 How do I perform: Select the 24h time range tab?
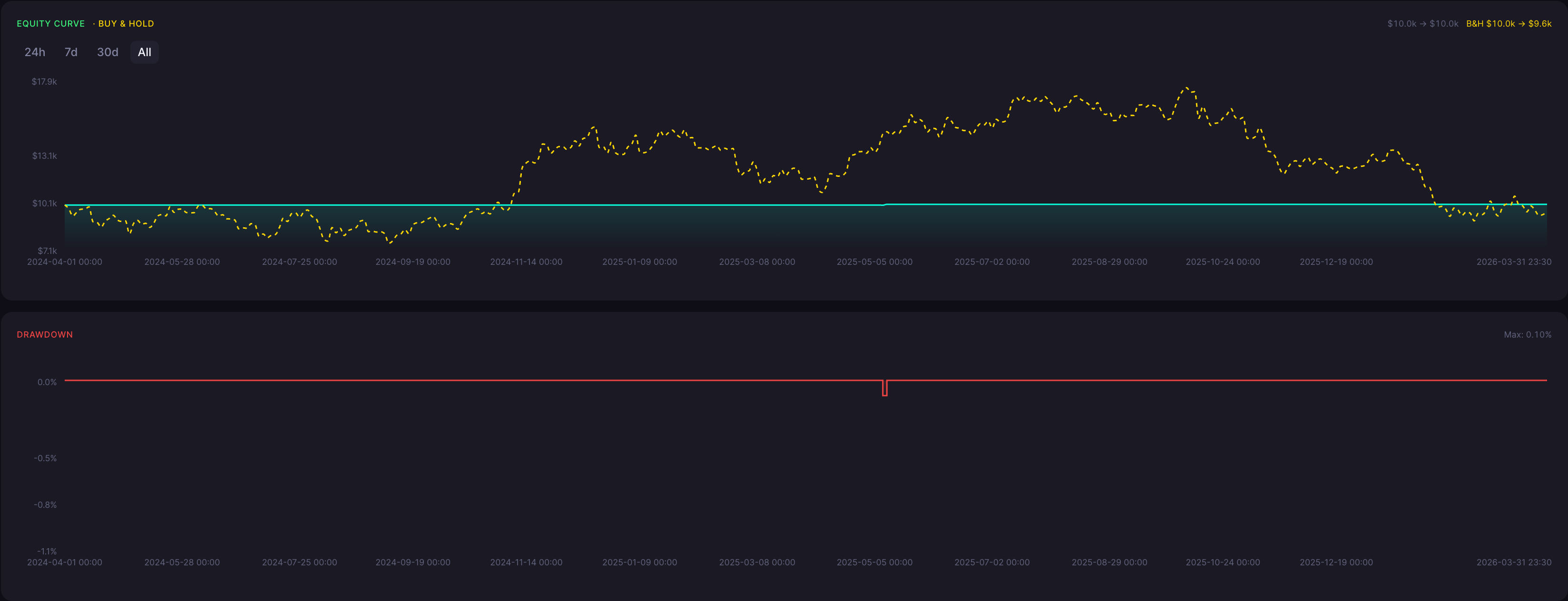click(x=35, y=52)
